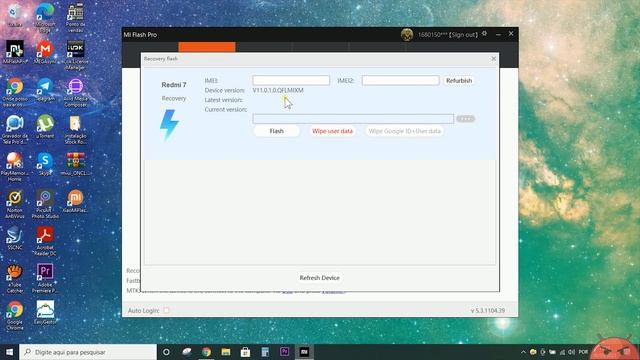This screenshot has height=360, width=640.
Task: Open Adobe Premiere Pro desktop shortcut
Action: point(45,278)
